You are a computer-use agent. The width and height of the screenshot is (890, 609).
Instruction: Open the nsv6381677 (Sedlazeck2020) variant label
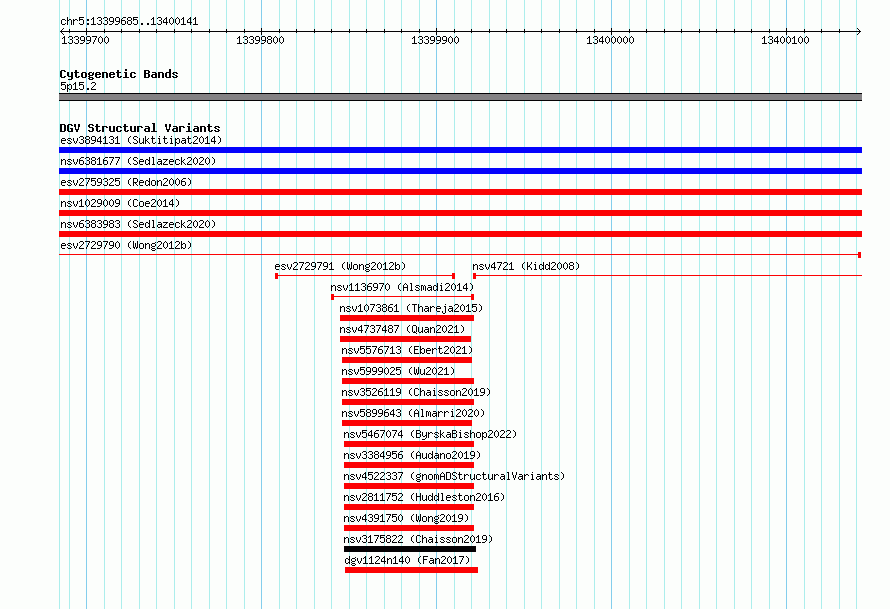[138, 161]
